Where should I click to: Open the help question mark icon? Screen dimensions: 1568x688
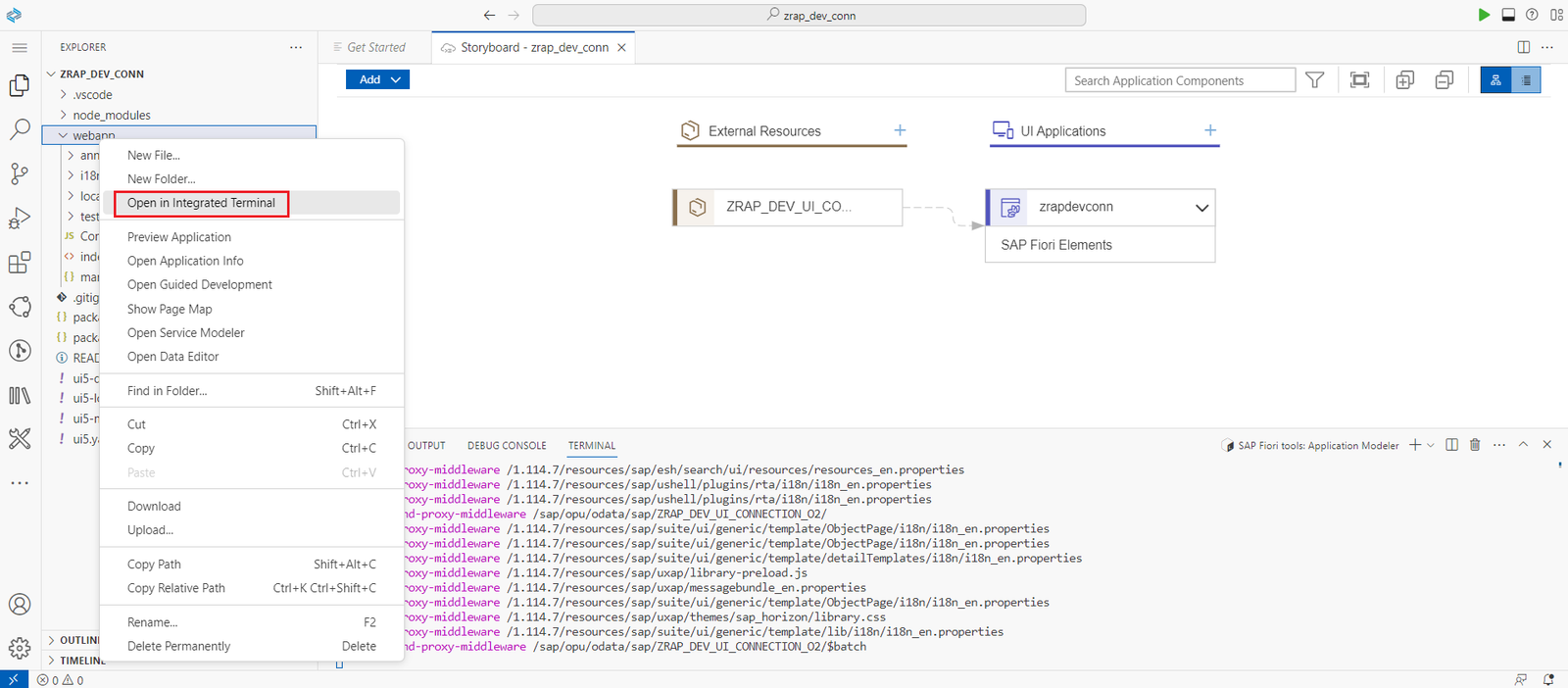(x=1532, y=15)
